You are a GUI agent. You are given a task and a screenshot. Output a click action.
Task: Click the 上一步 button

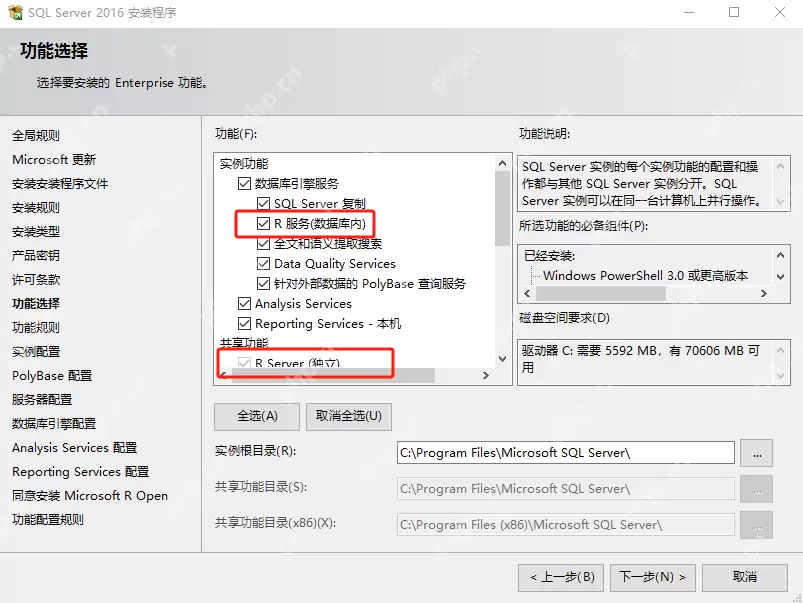[560, 577]
